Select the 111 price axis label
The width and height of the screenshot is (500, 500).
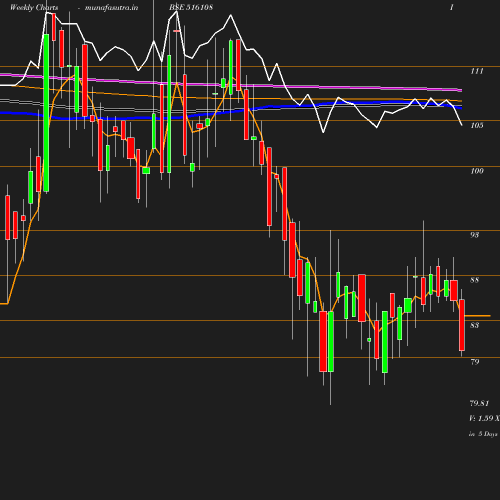[x=477, y=71]
